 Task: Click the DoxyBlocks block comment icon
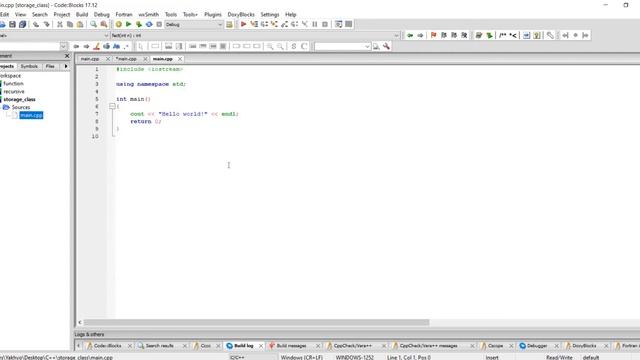503,36
